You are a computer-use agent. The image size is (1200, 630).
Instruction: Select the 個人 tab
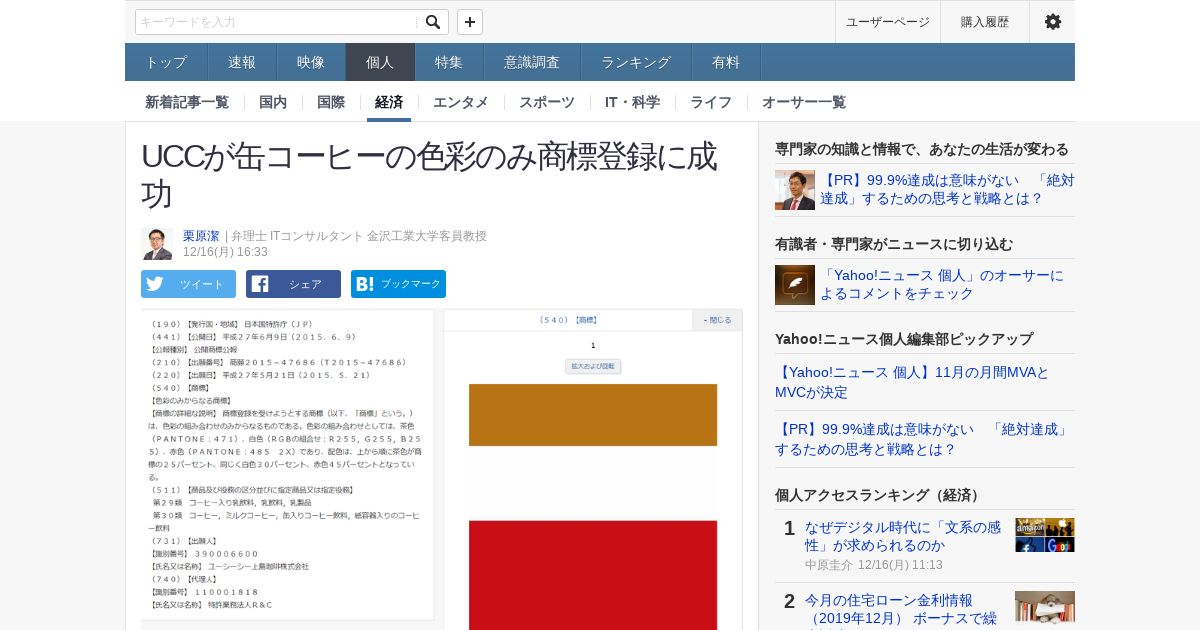coord(380,62)
